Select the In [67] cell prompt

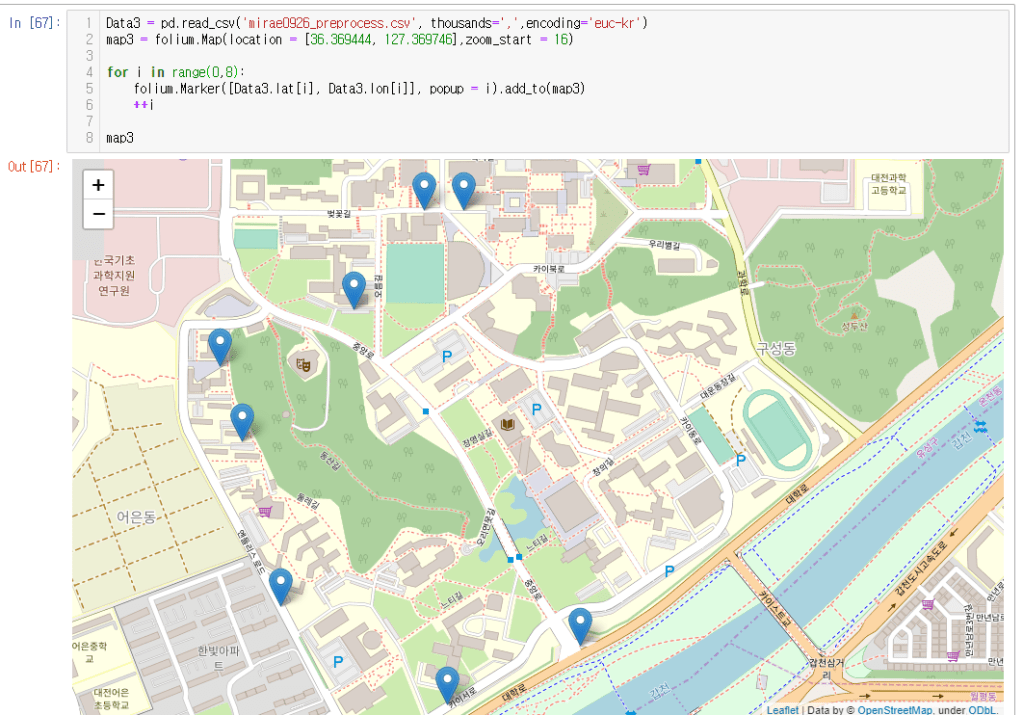[x=35, y=23]
